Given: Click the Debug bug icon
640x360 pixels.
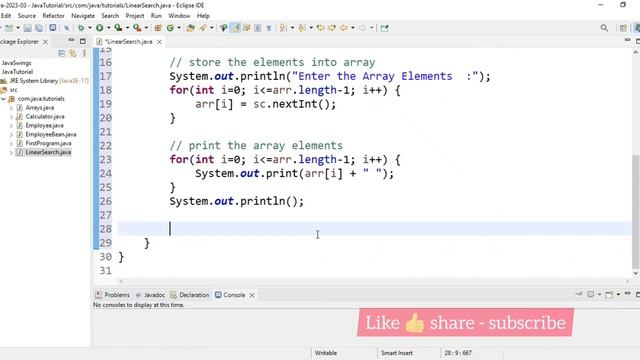Looking at the screenshot, I should coord(81,28).
